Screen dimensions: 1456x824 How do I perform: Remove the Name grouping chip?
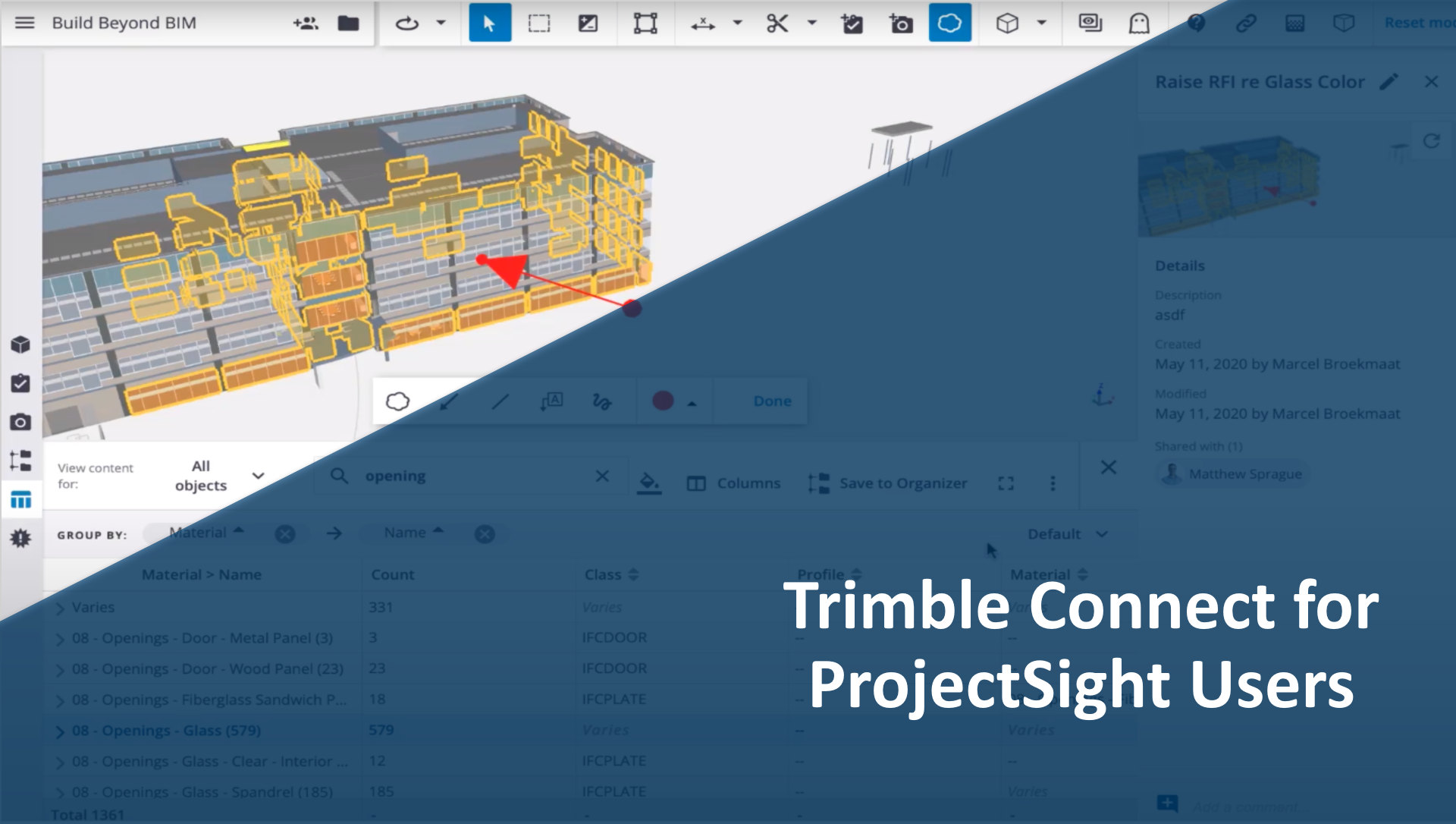(485, 534)
